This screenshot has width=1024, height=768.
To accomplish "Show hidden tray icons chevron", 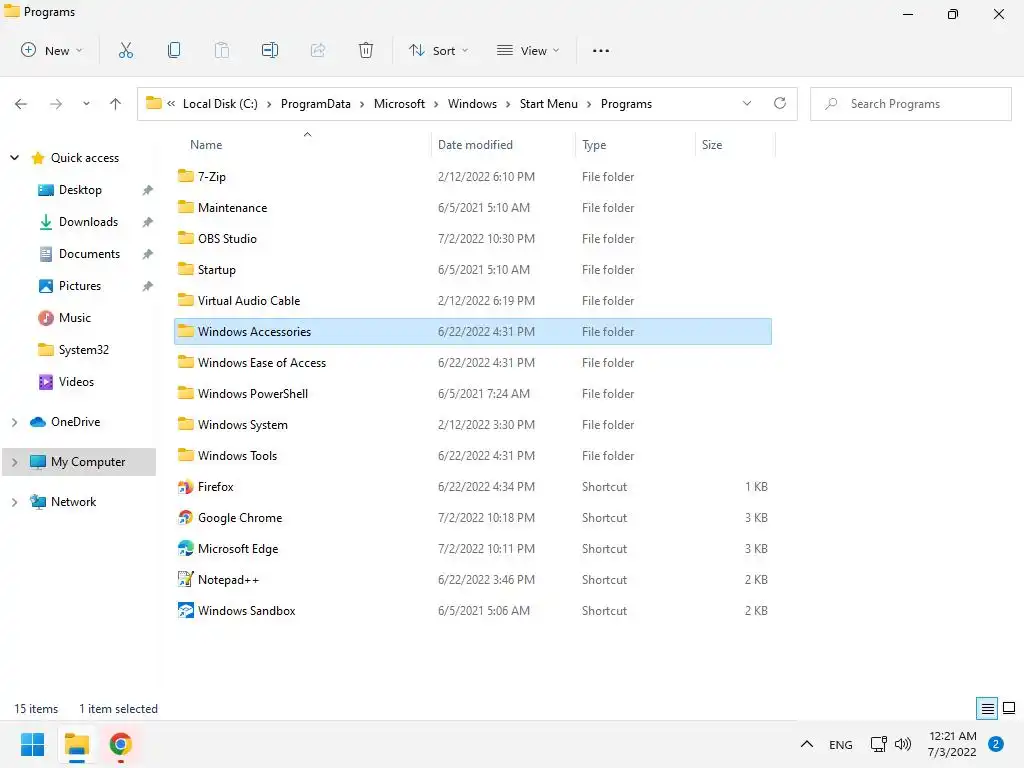I will [x=807, y=744].
